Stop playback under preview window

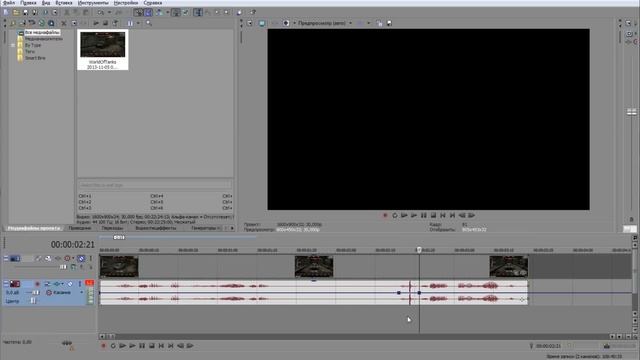433,216
